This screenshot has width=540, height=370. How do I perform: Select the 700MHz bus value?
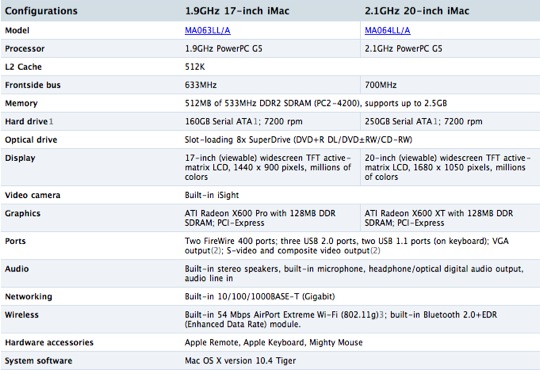(x=381, y=85)
